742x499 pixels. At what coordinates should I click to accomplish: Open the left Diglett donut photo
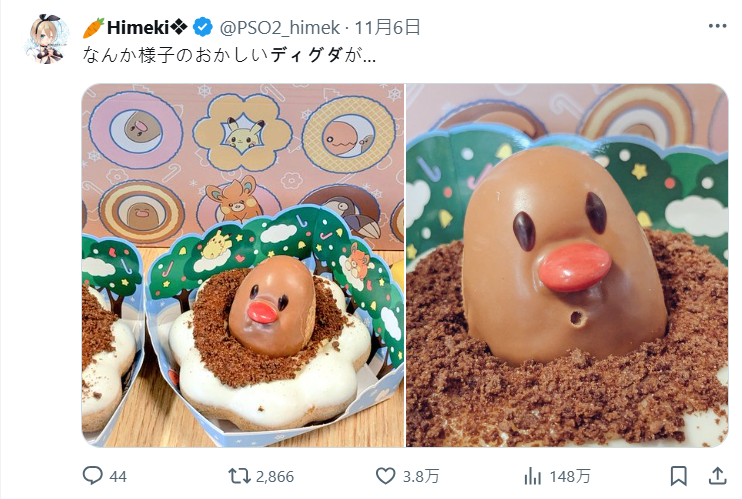pos(242,265)
